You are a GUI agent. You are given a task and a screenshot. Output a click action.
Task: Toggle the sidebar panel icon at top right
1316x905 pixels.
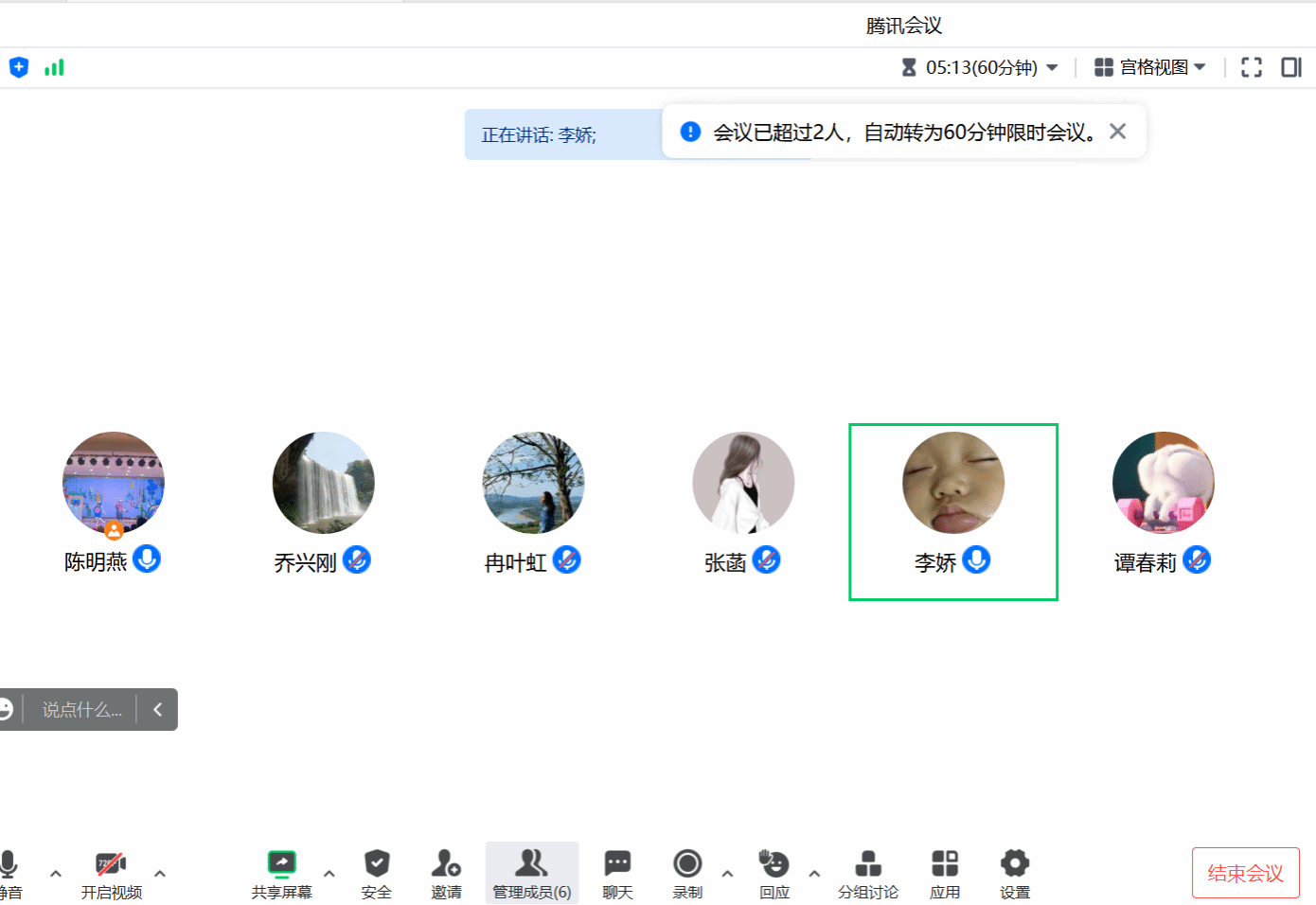pyautogui.click(x=1290, y=67)
